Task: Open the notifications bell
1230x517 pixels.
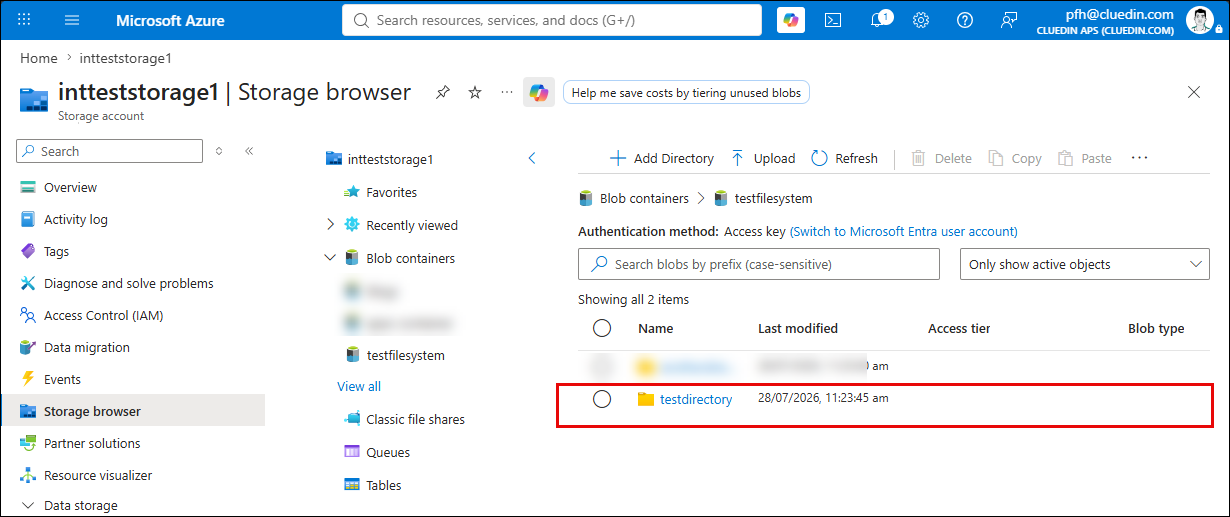Action: click(x=878, y=20)
